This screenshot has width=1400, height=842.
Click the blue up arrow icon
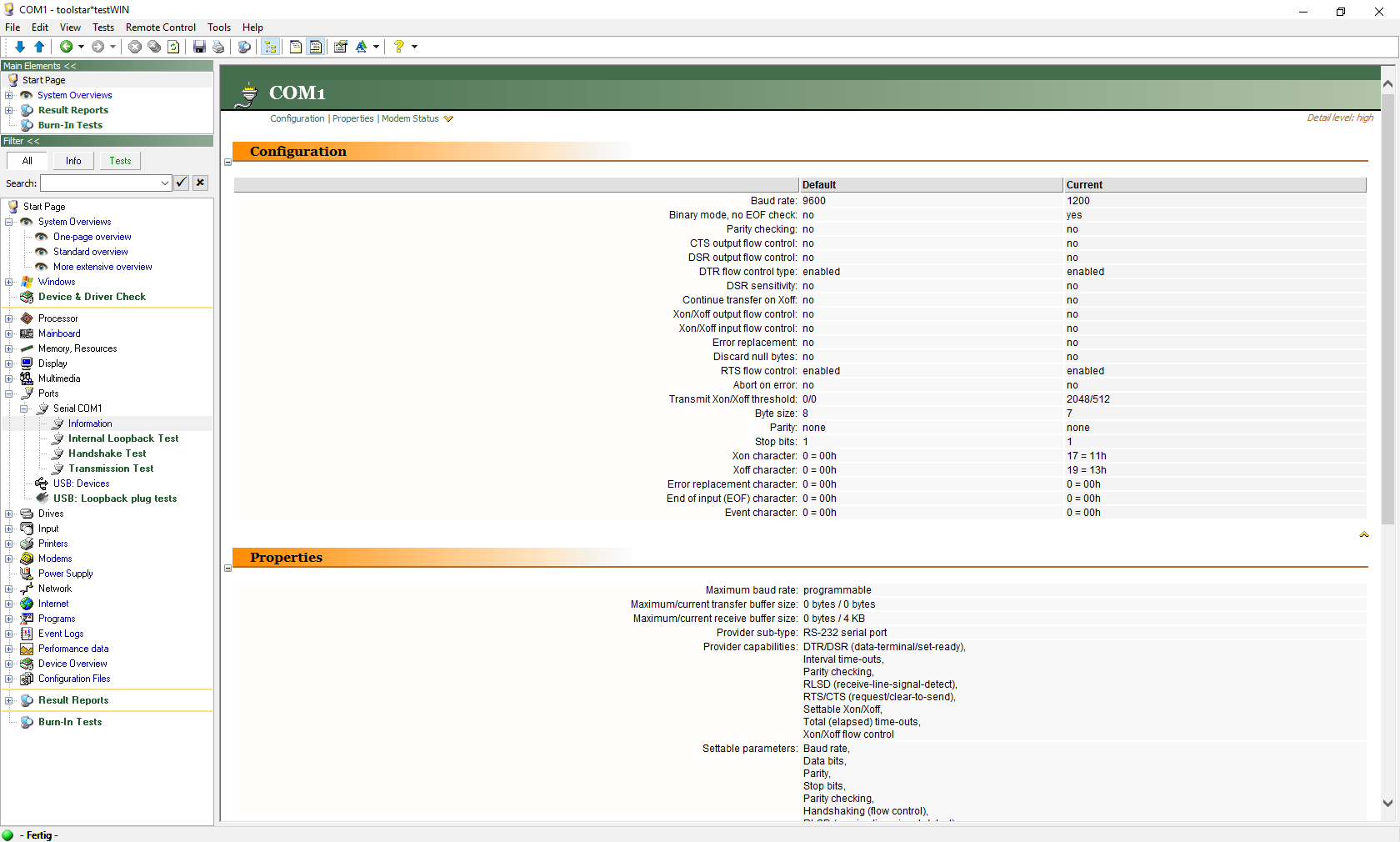tap(39, 47)
